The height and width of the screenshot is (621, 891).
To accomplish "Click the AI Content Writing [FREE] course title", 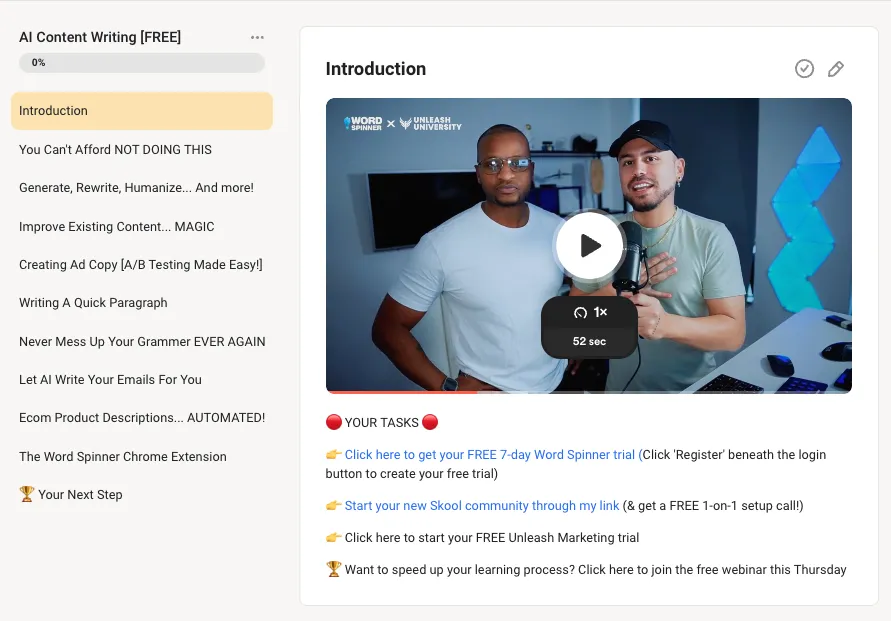I will coord(100,37).
